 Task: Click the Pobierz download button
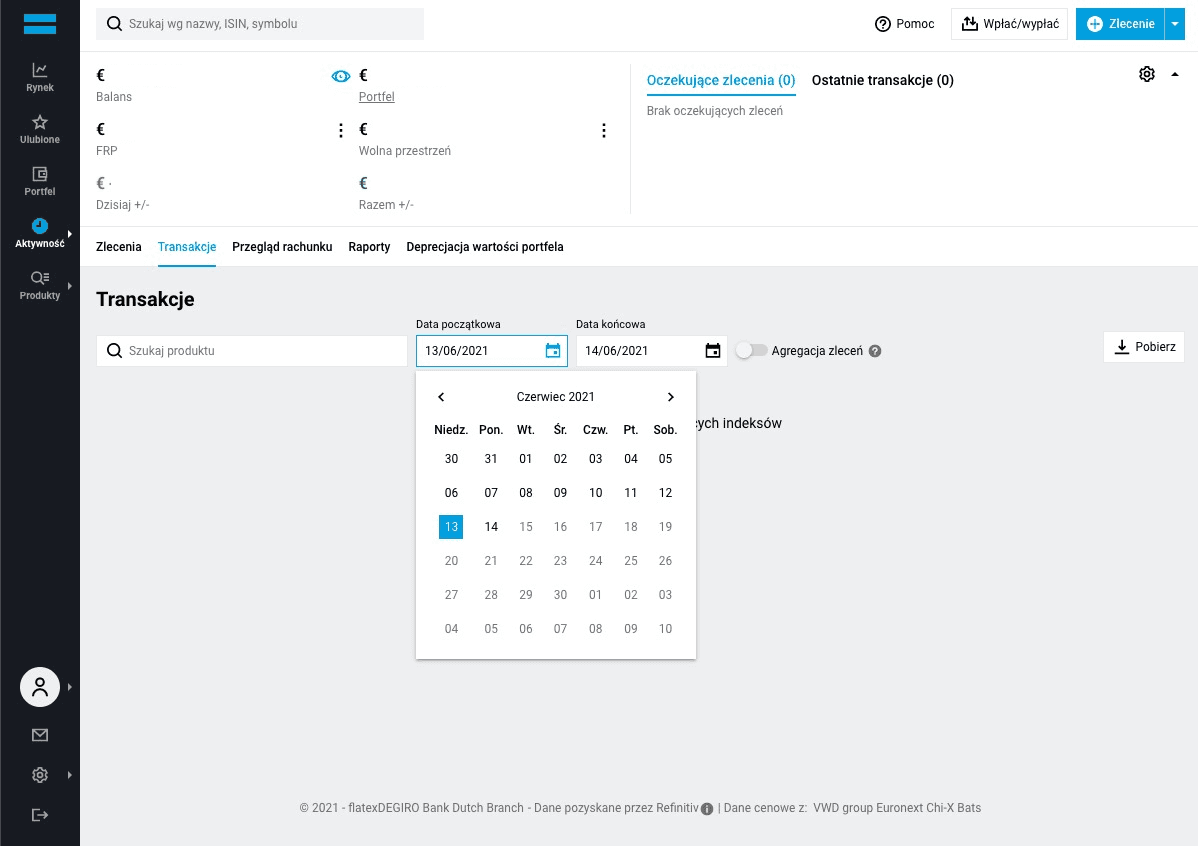[x=1144, y=347]
